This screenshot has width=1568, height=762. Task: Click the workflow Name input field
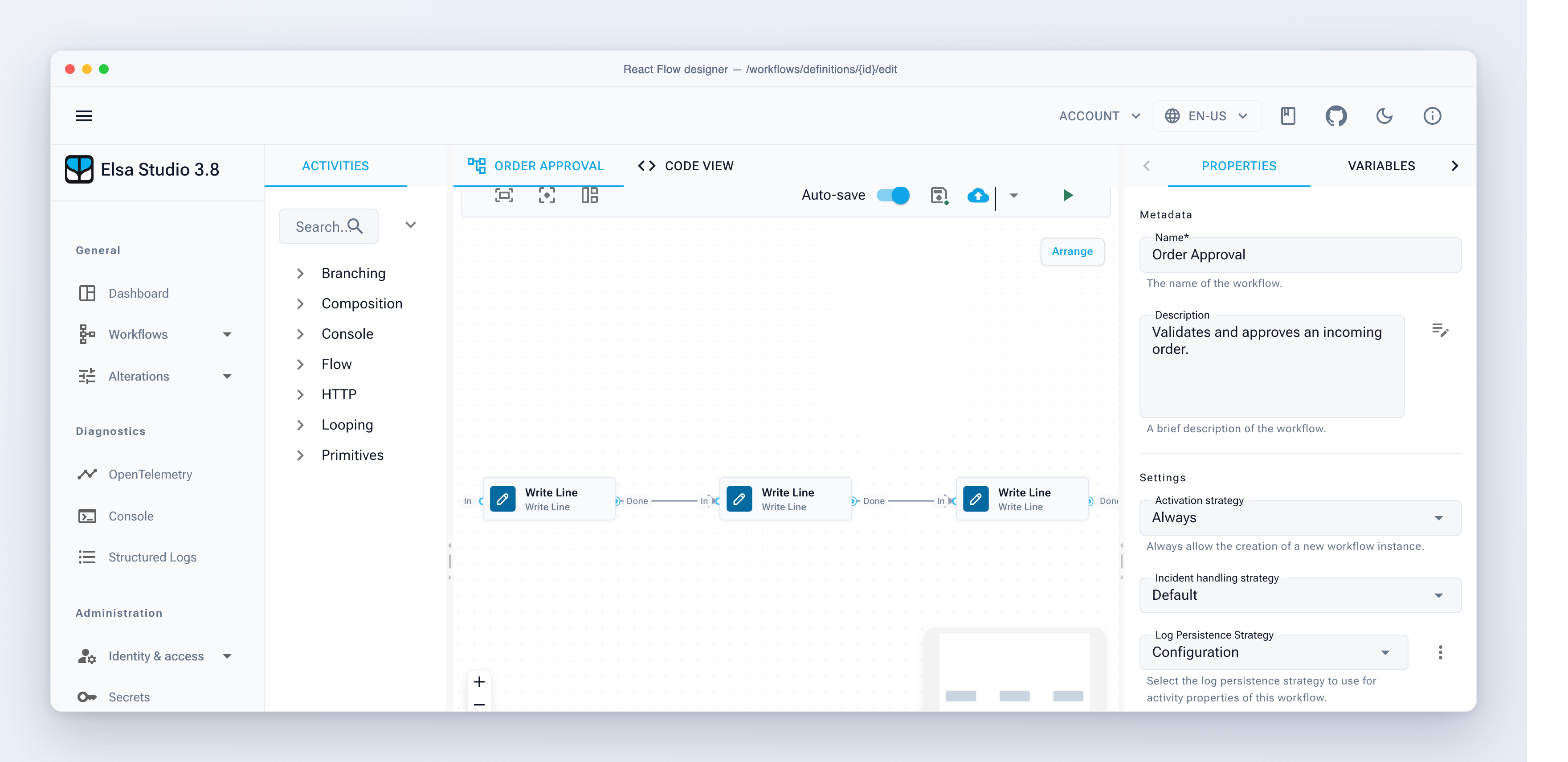click(1299, 254)
